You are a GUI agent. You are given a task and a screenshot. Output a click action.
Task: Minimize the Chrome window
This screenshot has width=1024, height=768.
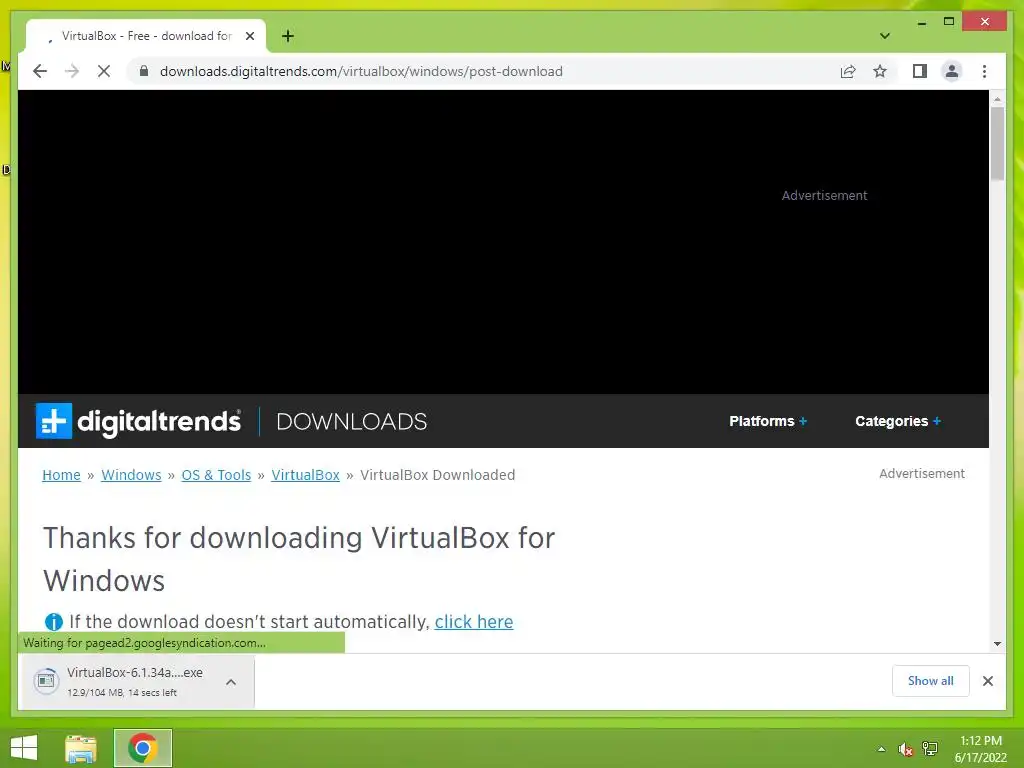click(x=921, y=23)
